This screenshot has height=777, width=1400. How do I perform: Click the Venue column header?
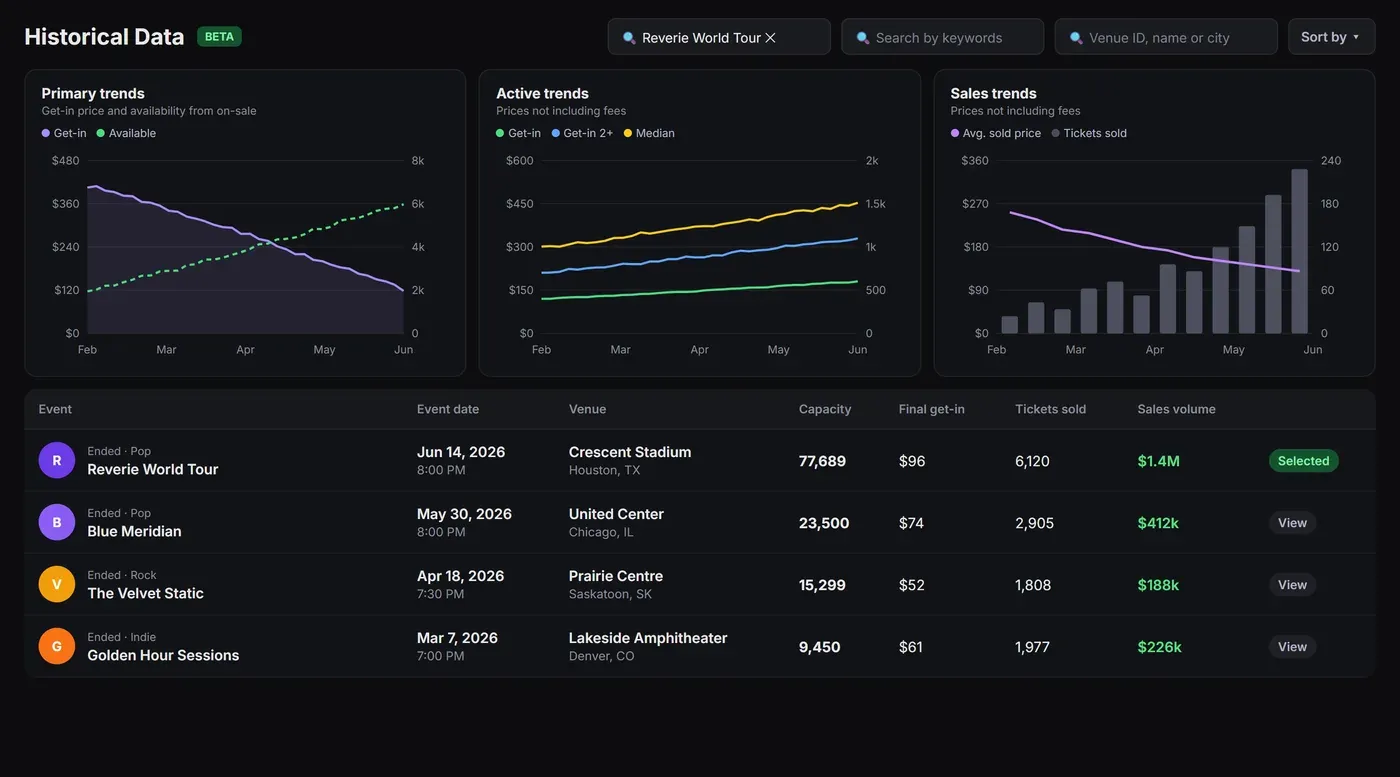coord(587,409)
